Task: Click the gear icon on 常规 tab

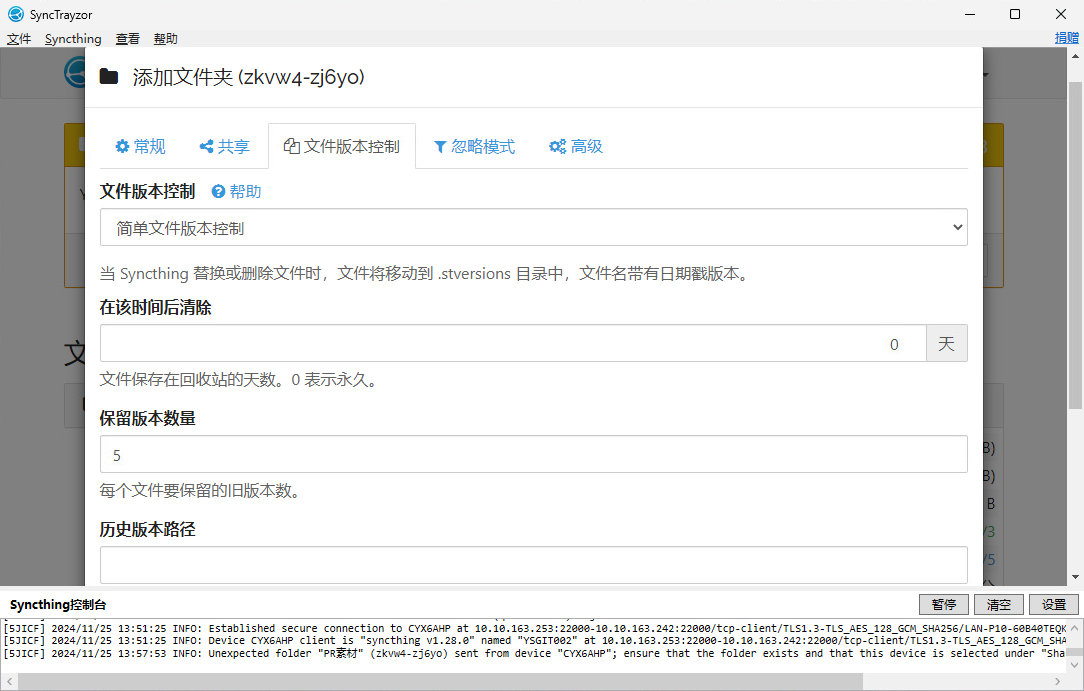Action: 122,146
